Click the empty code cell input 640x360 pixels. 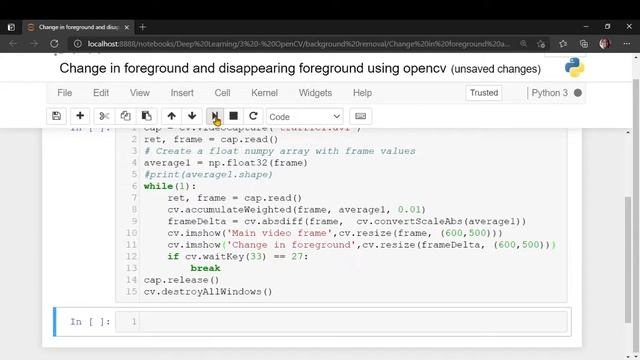353,322
